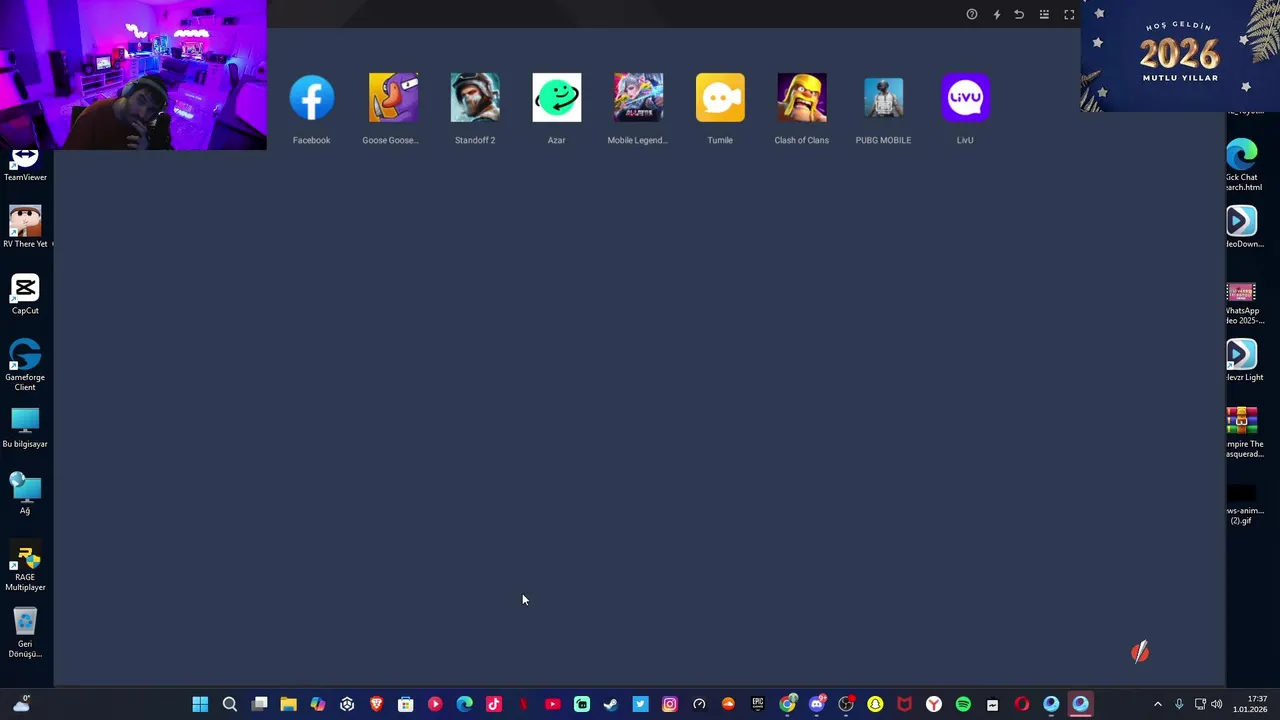The width and height of the screenshot is (1280, 720).
Task: Open the Windows Start menu
Action: [x=200, y=704]
